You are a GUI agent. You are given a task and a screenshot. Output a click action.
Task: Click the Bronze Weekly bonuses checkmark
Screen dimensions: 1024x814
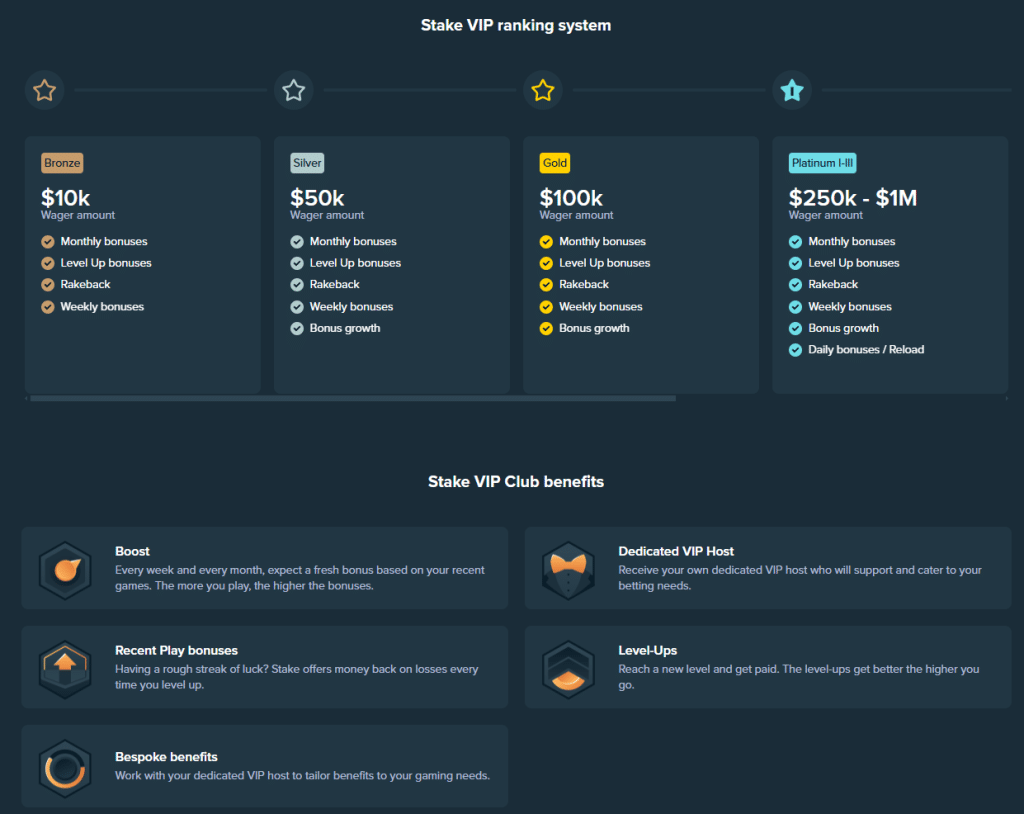tap(48, 307)
